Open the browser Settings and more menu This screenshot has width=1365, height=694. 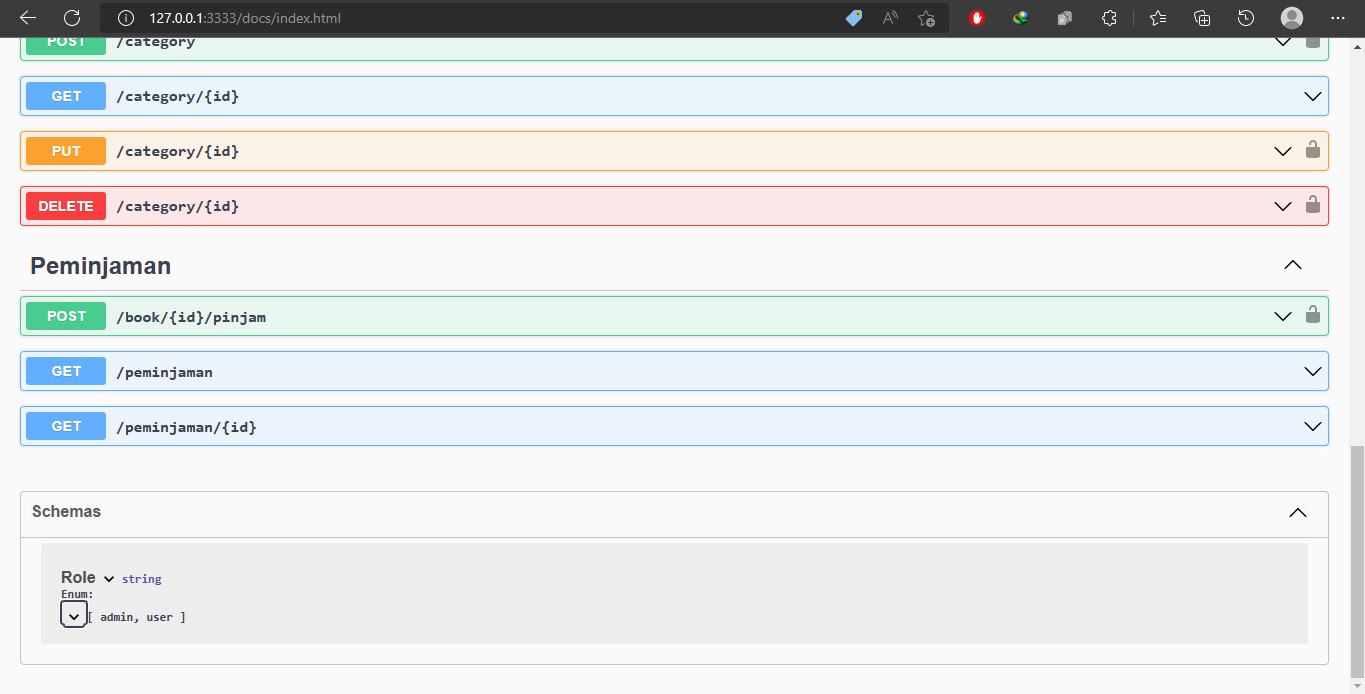point(1338,18)
